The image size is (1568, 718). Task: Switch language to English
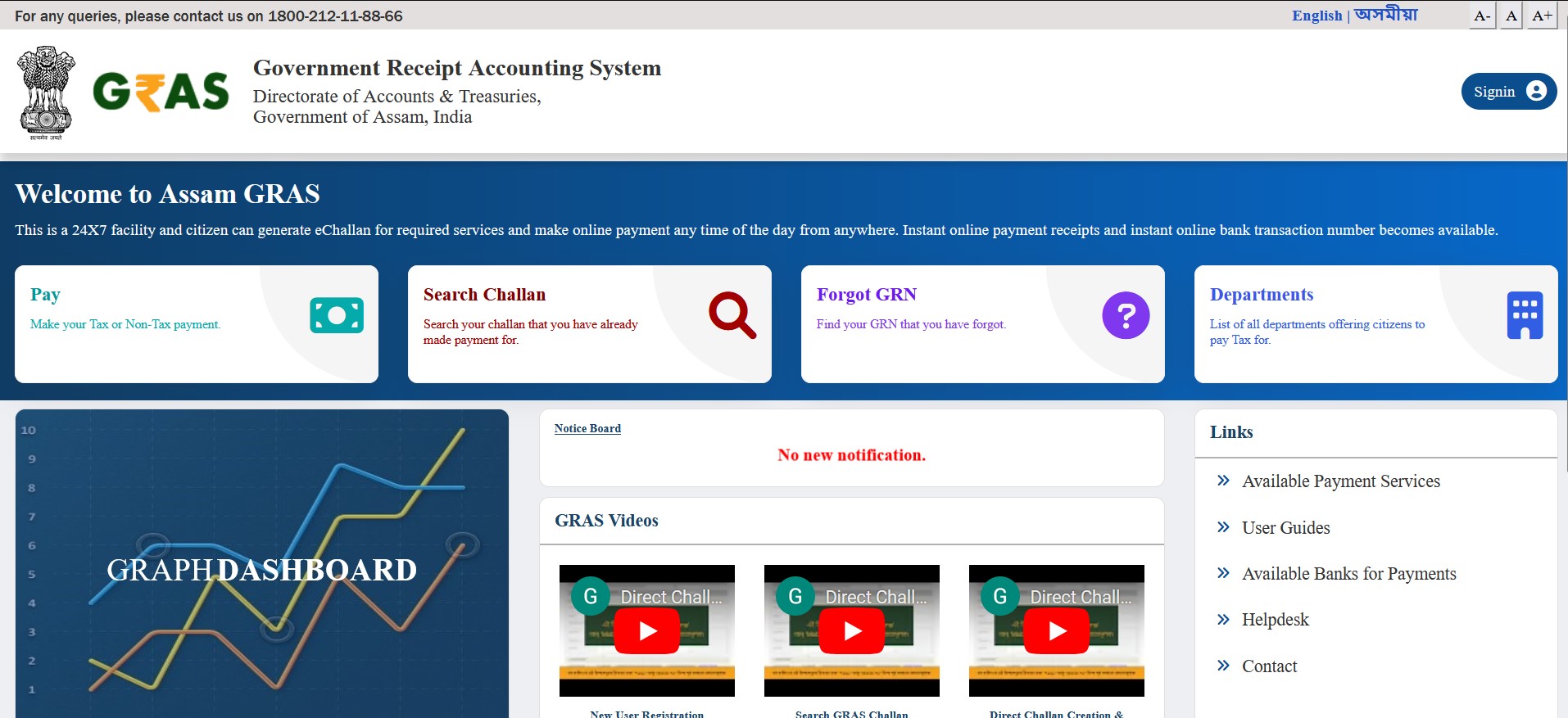click(1317, 16)
